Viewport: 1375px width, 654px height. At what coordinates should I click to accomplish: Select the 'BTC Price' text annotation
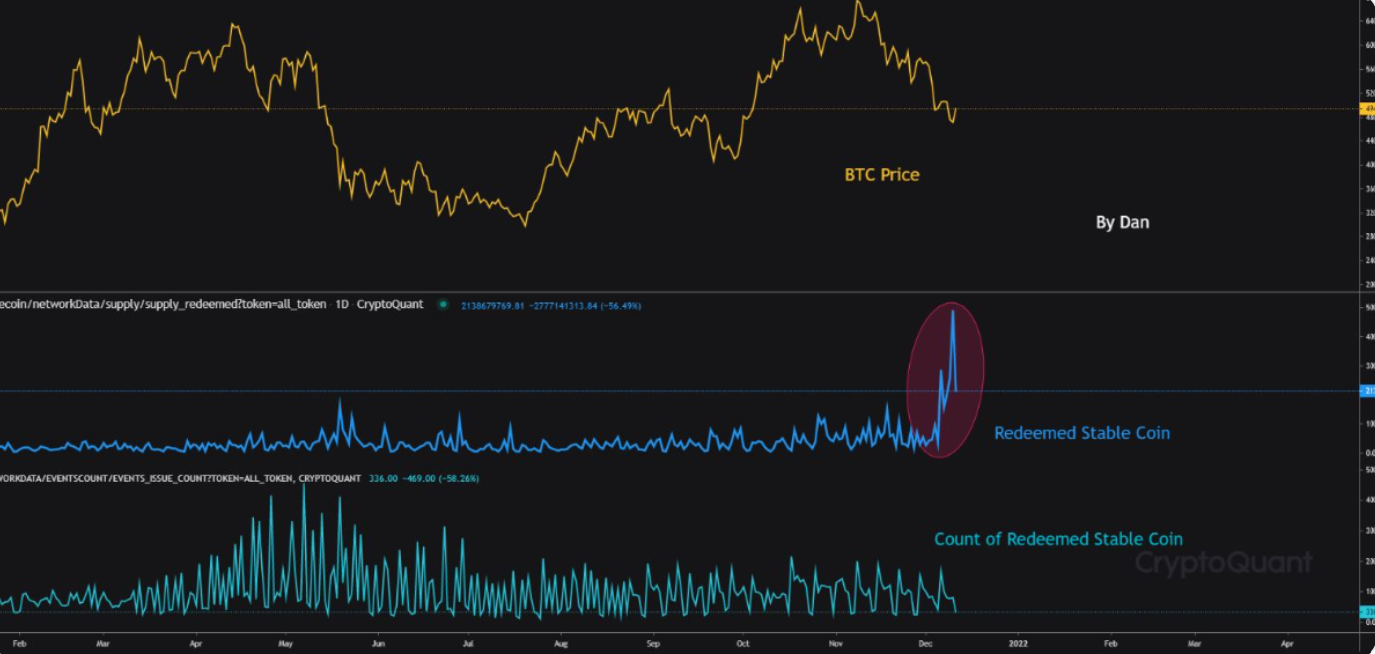pos(882,175)
